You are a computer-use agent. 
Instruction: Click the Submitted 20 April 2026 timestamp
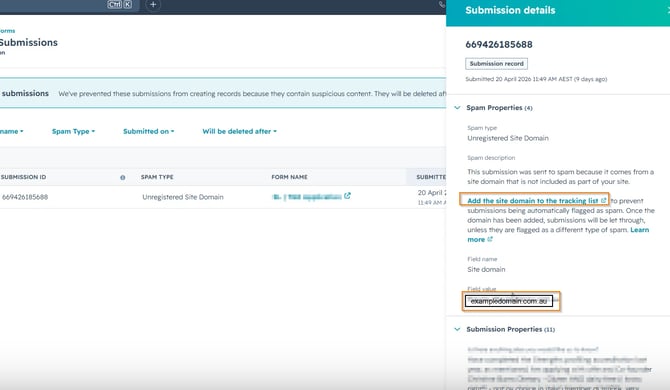coord(536,79)
